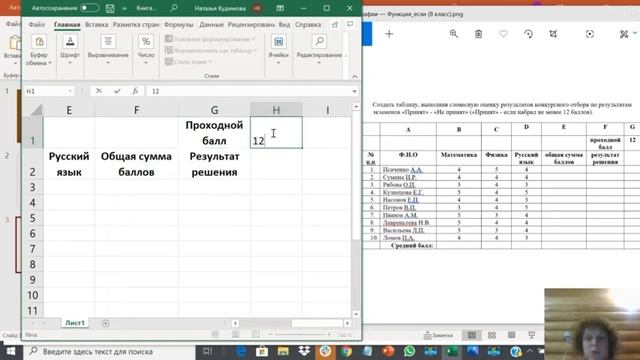Open the Файл tab in Excel
This screenshot has width=640, height=360.
36,24
